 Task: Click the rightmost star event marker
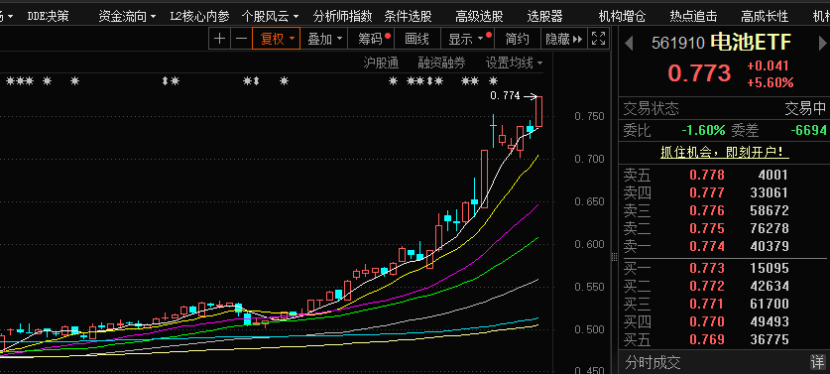coord(493,81)
